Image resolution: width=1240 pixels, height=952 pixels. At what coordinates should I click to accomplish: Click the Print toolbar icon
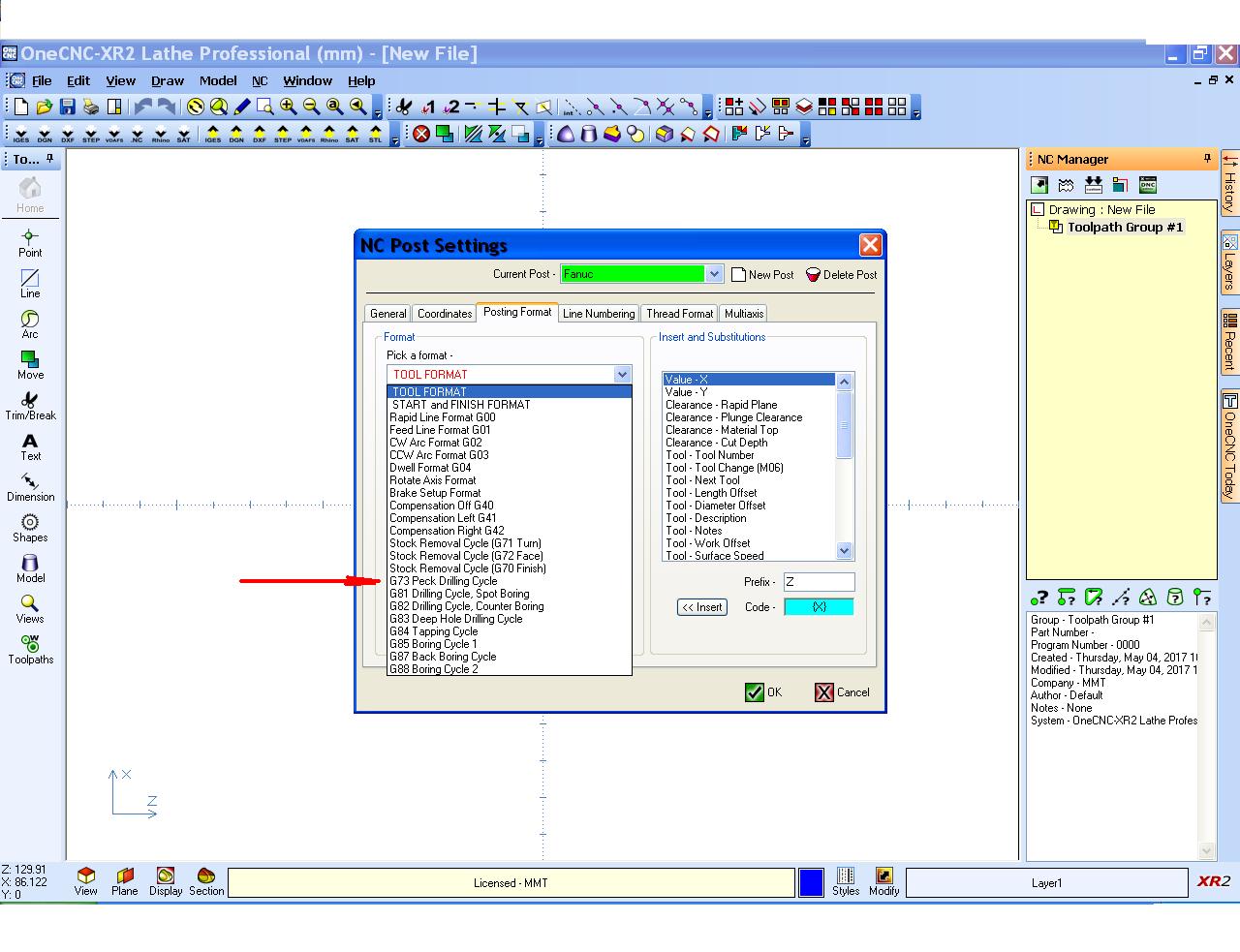point(91,107)
